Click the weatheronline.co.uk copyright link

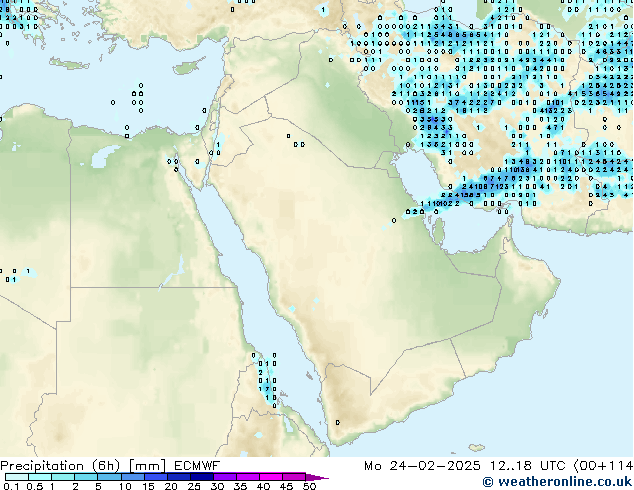point(557,482)
